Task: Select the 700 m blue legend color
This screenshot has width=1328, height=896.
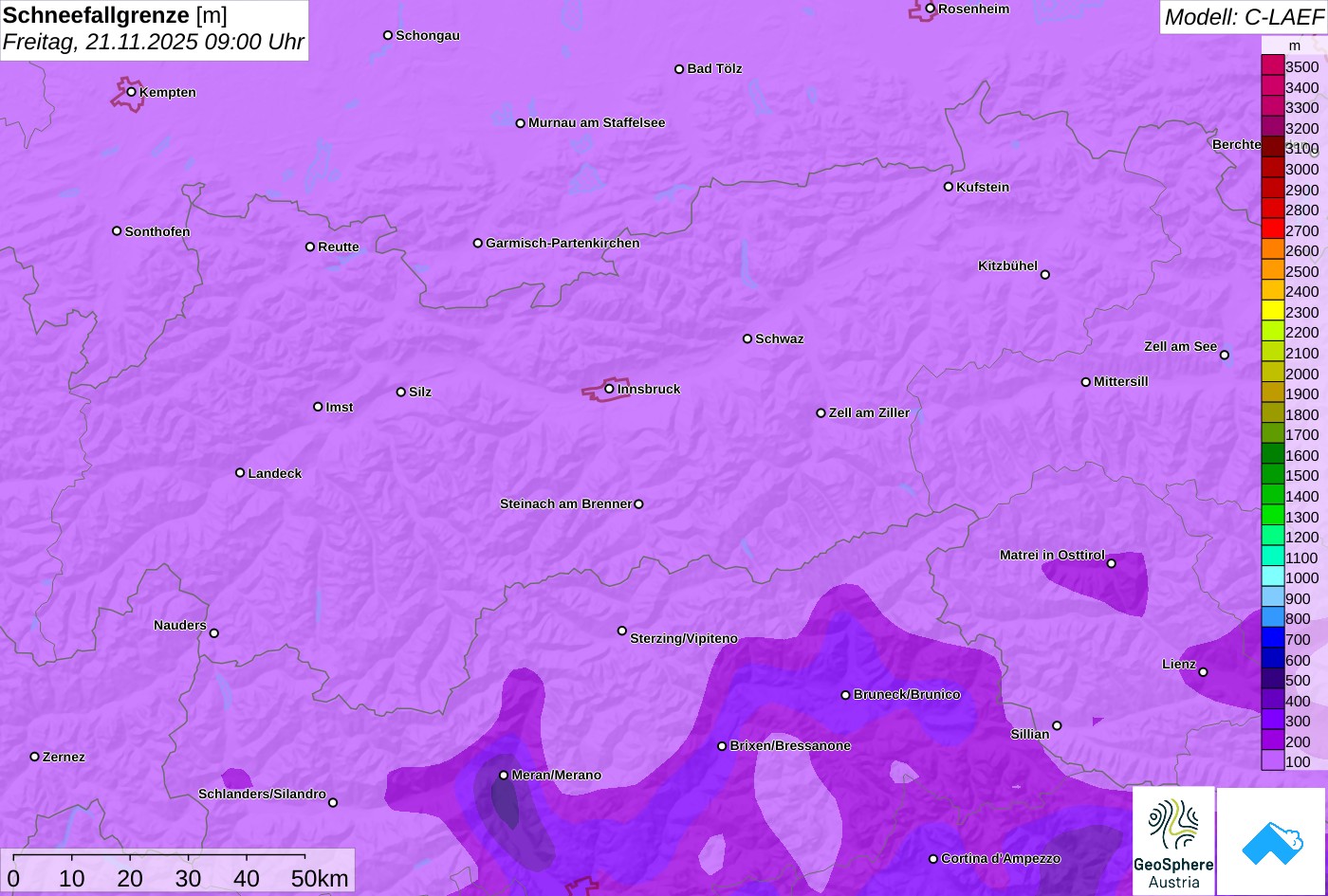Action: 1272,638
